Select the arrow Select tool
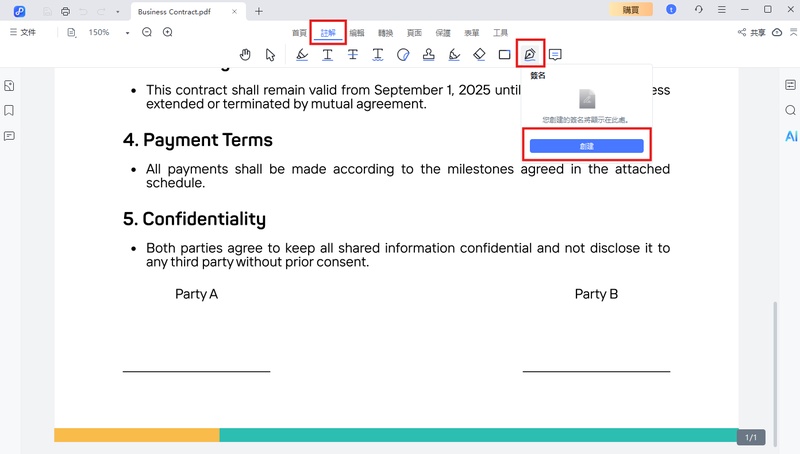 [x=270, y=54]
